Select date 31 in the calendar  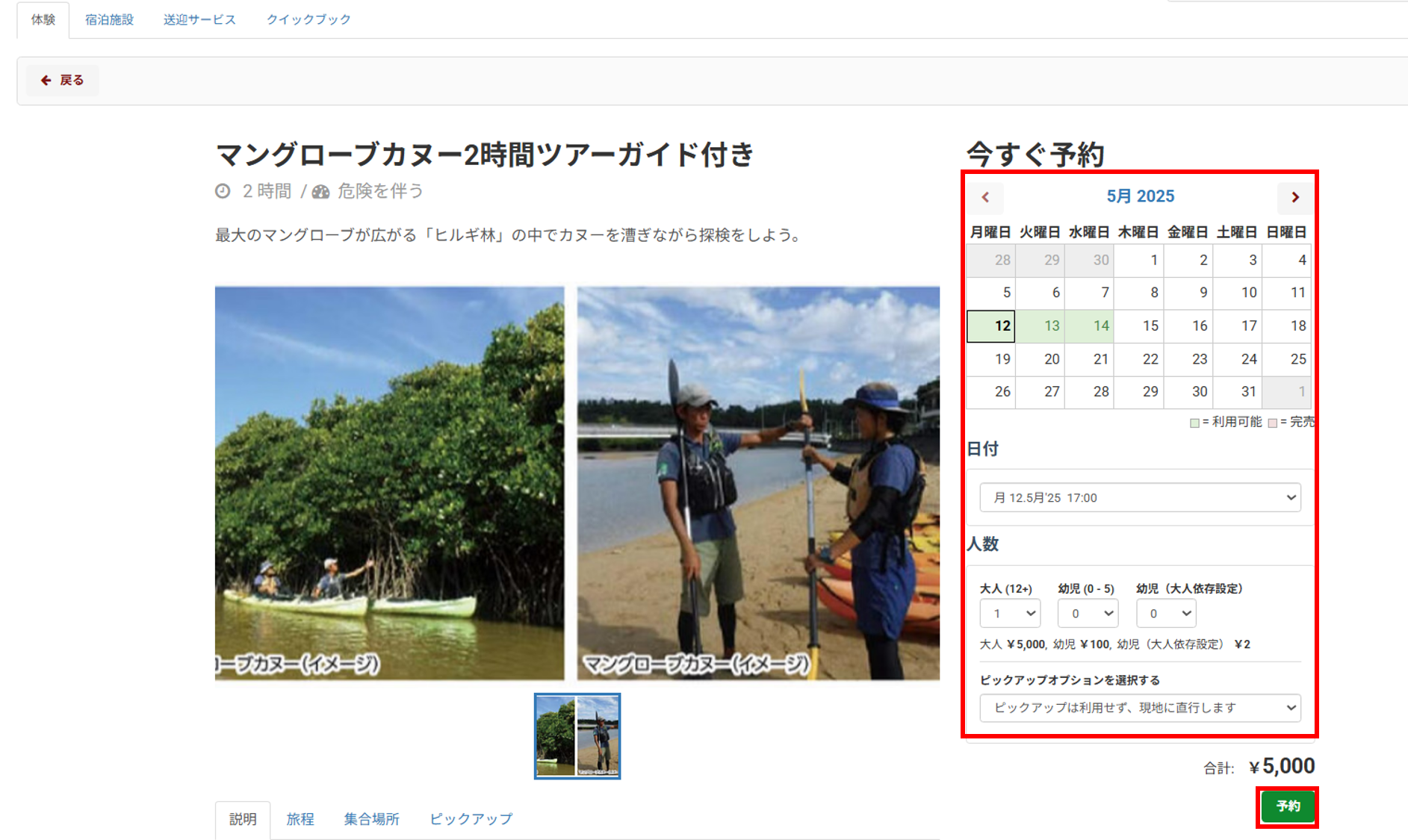click(x=1238, y=392)
